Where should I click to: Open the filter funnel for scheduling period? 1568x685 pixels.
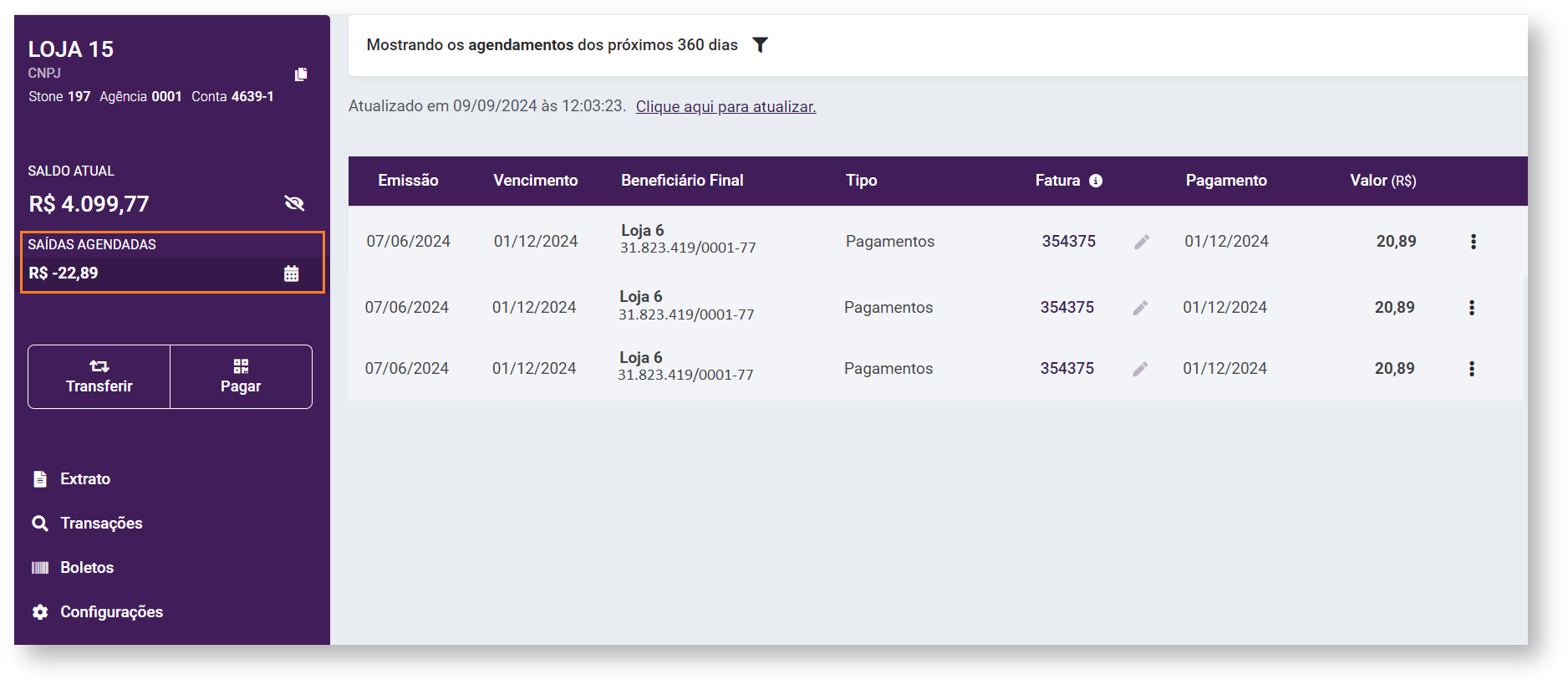[760, 45]
